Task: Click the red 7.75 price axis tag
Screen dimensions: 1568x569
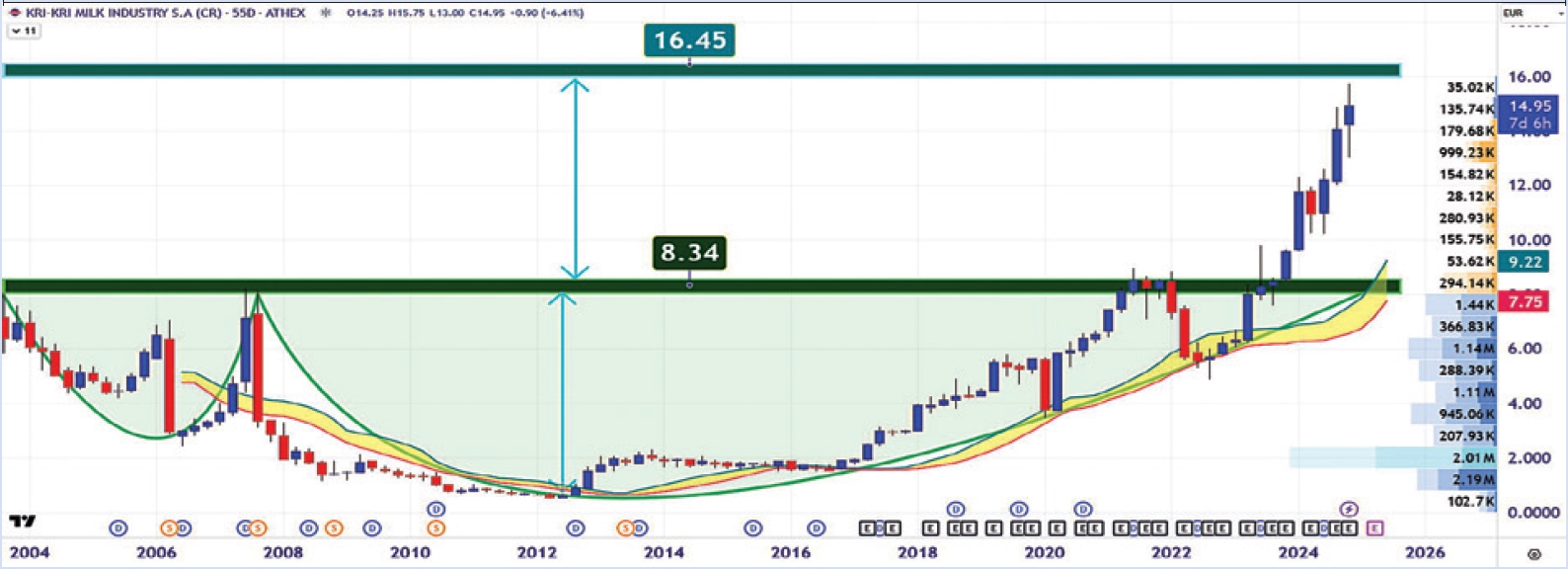Action: pos(1526,301)
